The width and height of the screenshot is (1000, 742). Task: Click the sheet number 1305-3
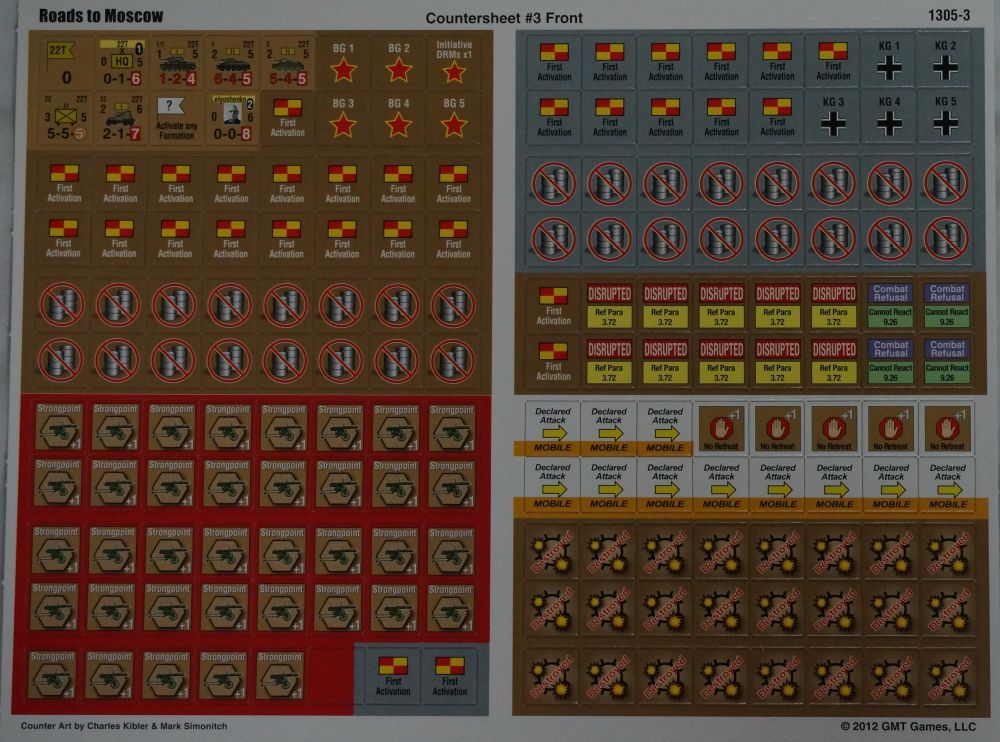click(x=949, y=15)
